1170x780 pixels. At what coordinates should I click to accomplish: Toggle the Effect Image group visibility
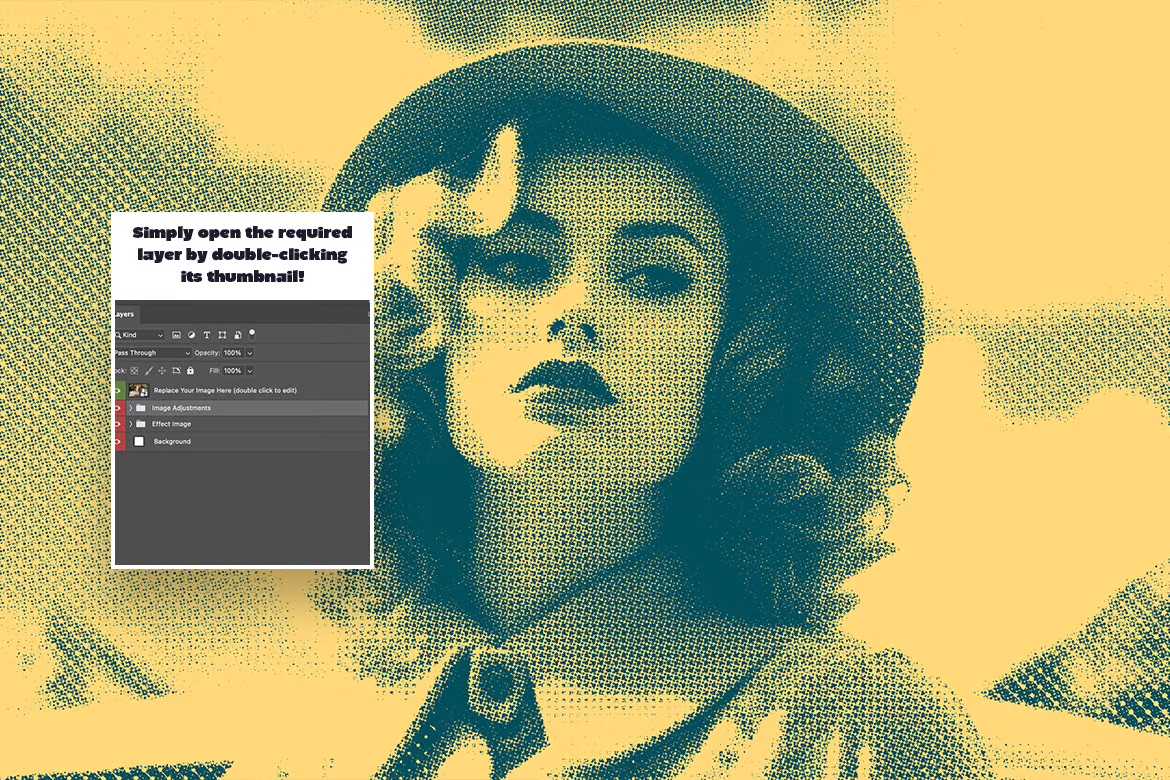(117, 424)
